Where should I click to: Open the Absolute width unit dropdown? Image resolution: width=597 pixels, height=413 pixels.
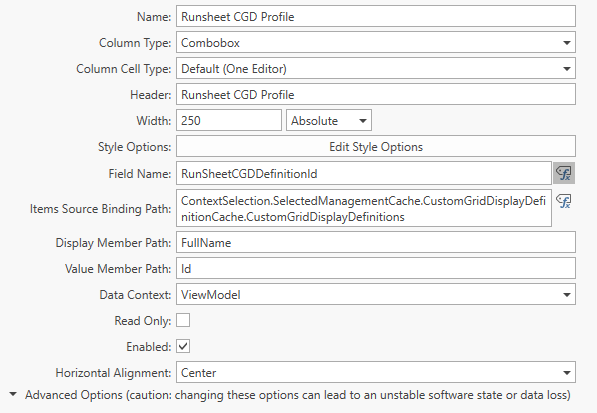(x=329, y=120)
